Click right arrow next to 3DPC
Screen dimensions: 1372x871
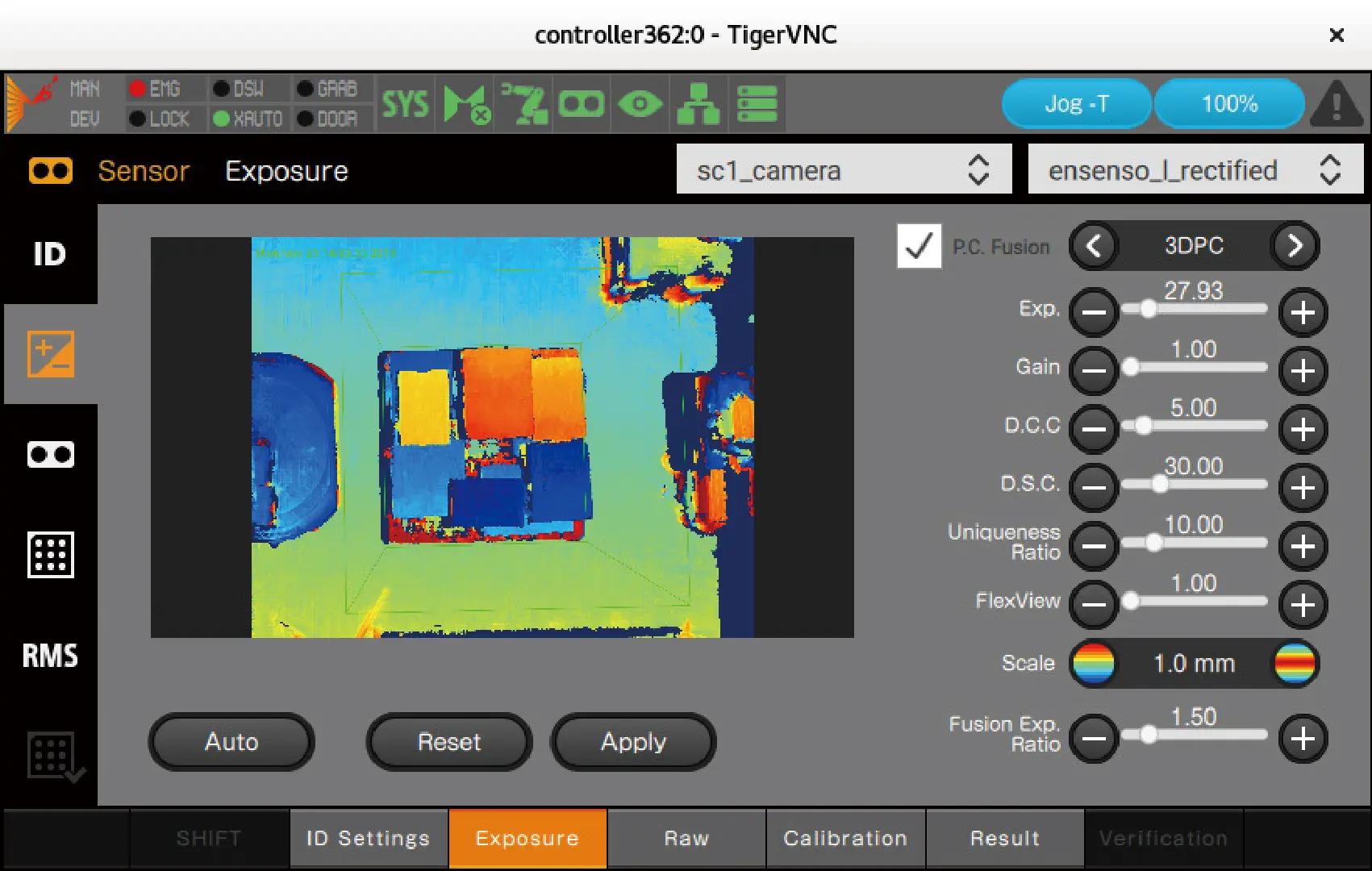1295,246
